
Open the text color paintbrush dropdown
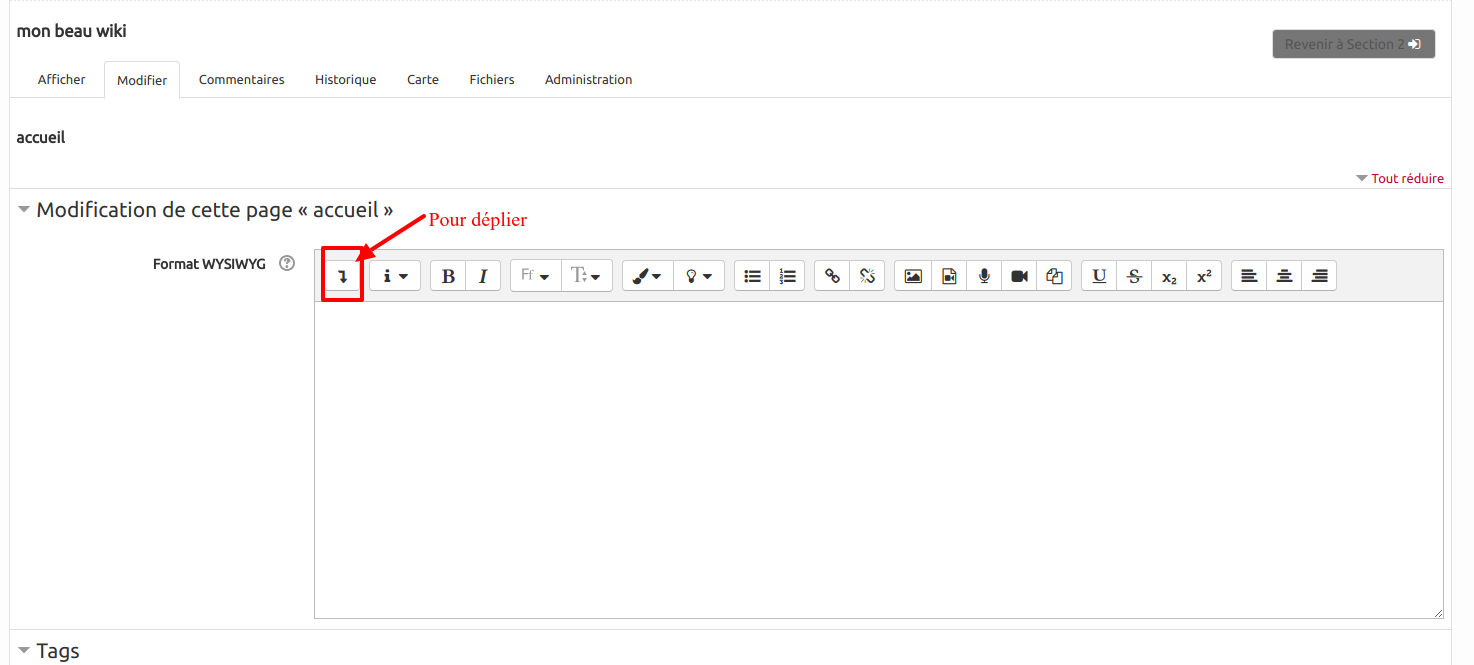click(647, 276)
